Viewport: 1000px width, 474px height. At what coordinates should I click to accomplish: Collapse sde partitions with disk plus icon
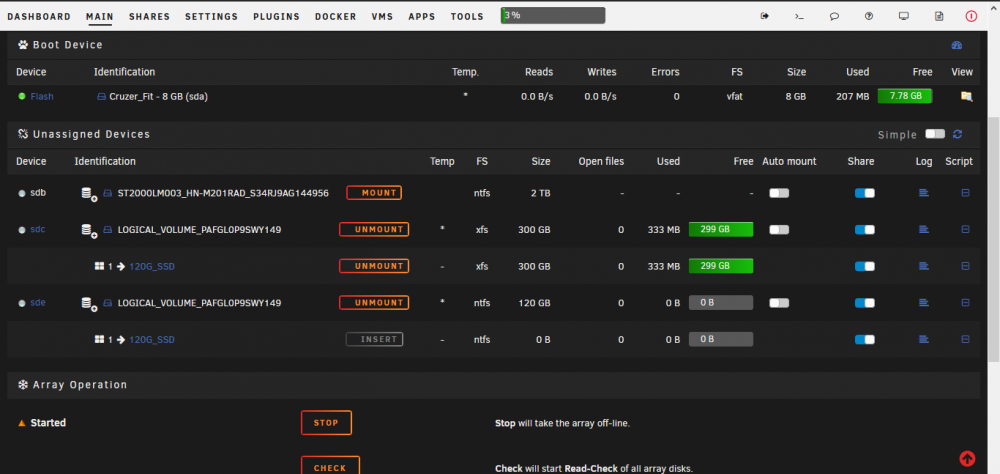(x=89, y=304)
